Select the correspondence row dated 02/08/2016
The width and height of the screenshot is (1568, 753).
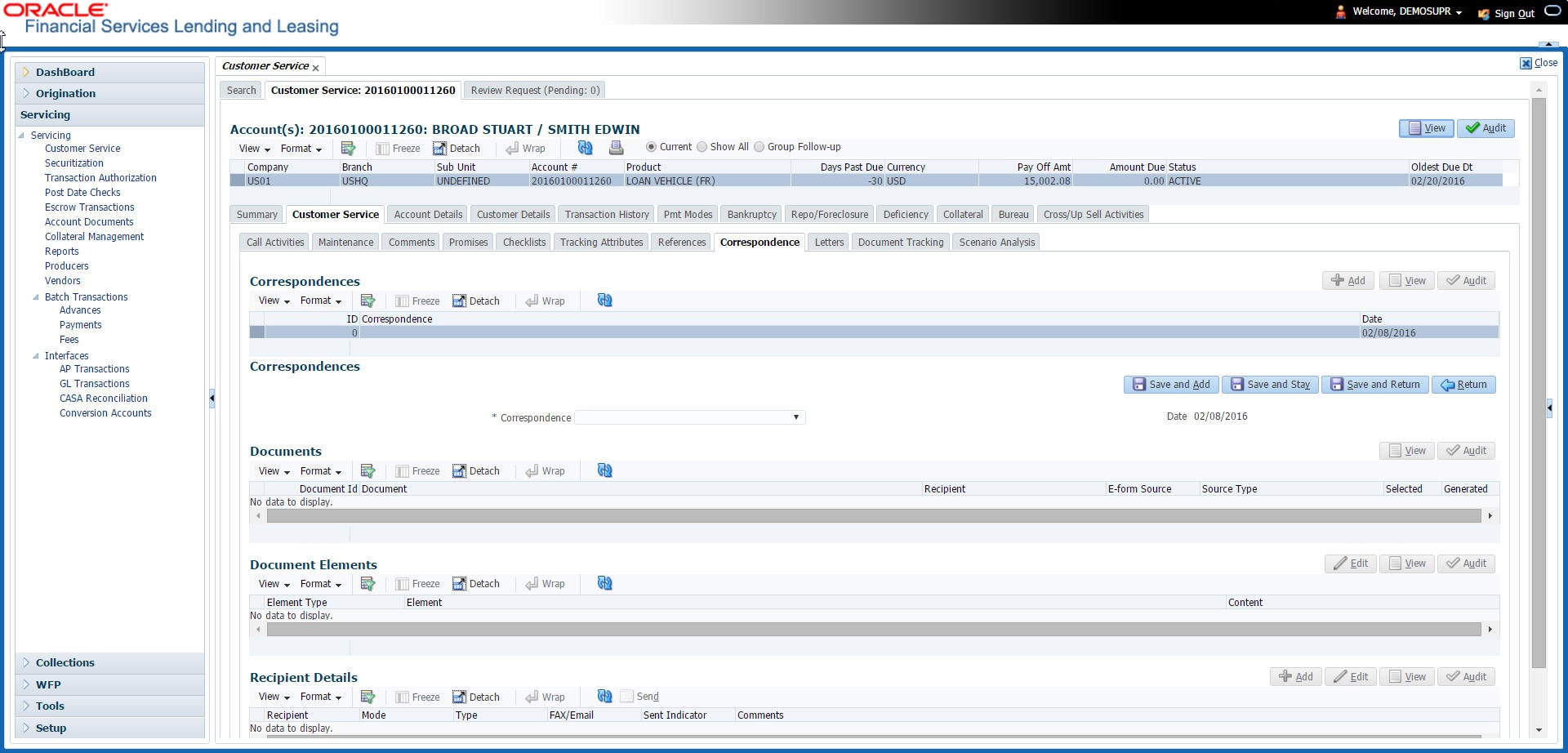pos(874,332)
